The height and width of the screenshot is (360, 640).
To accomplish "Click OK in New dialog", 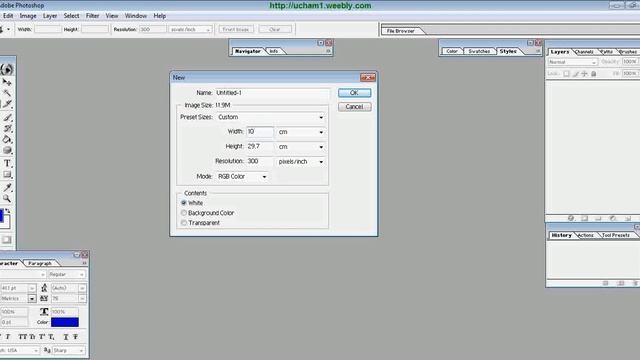I will 354,93.
